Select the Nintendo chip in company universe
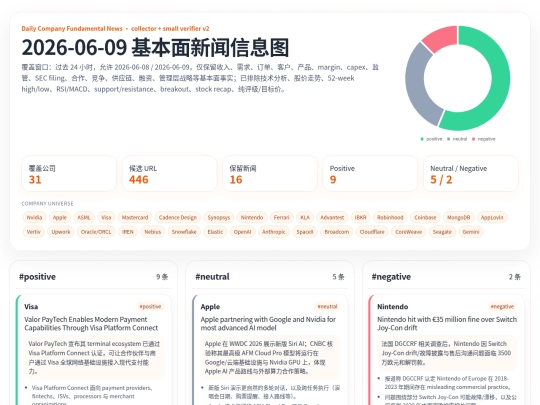This screenshot has height=405, width=540. pos(252,217)
